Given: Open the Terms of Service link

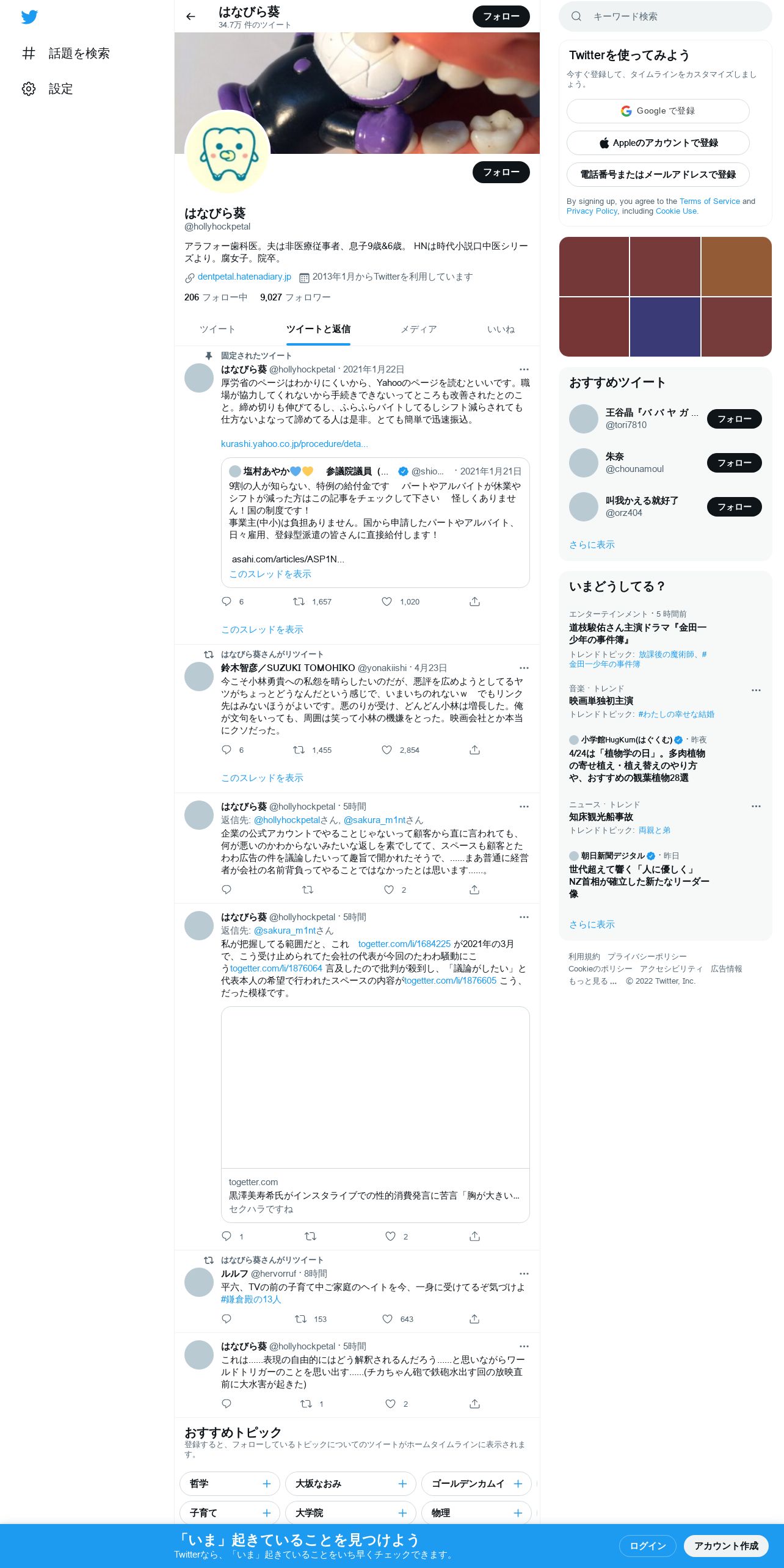Looking at the screenshot, I should 710,201.
